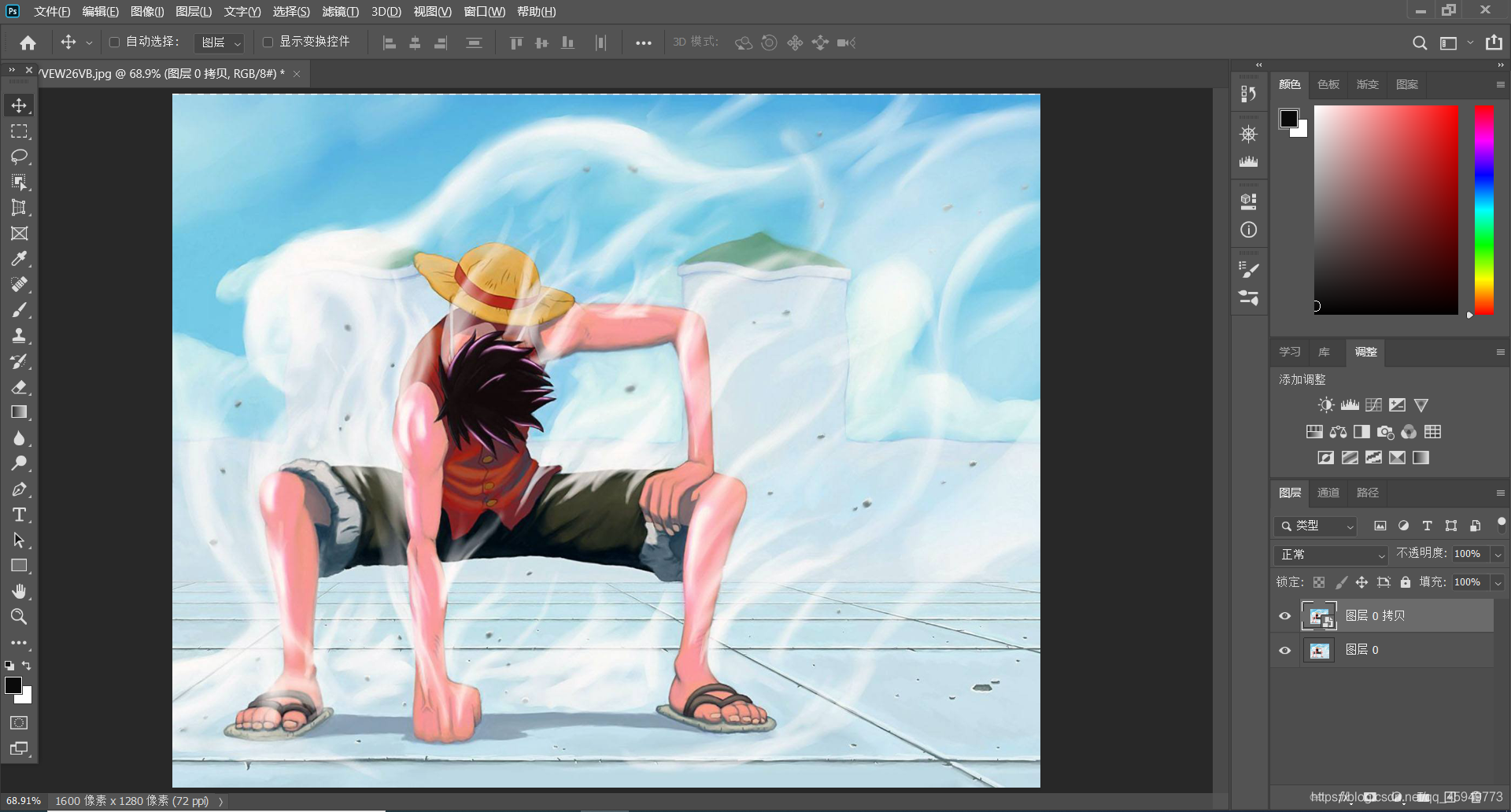The height and width of the screenshot is (812, 1511).
Task: Expand the Move tool preset picker
Action: tap(89, 43)
